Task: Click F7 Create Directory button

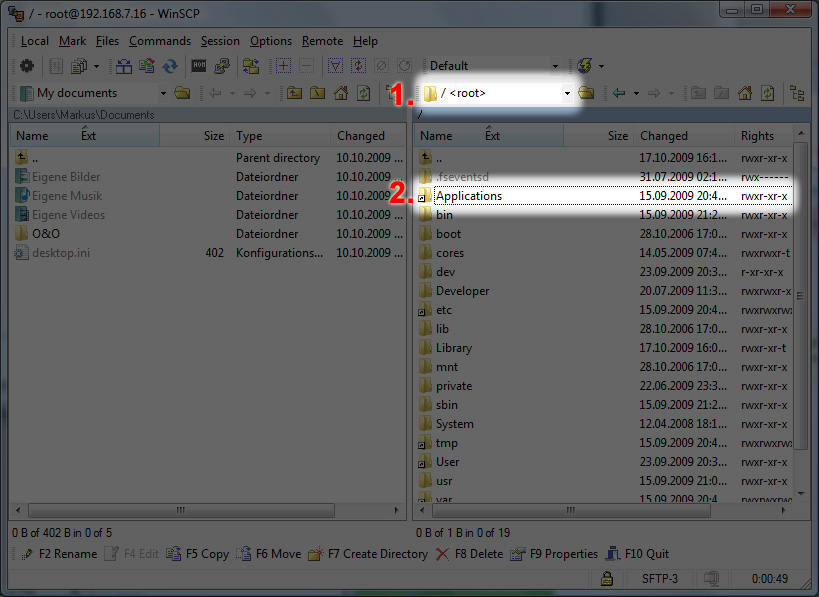Action: (368, 554)
